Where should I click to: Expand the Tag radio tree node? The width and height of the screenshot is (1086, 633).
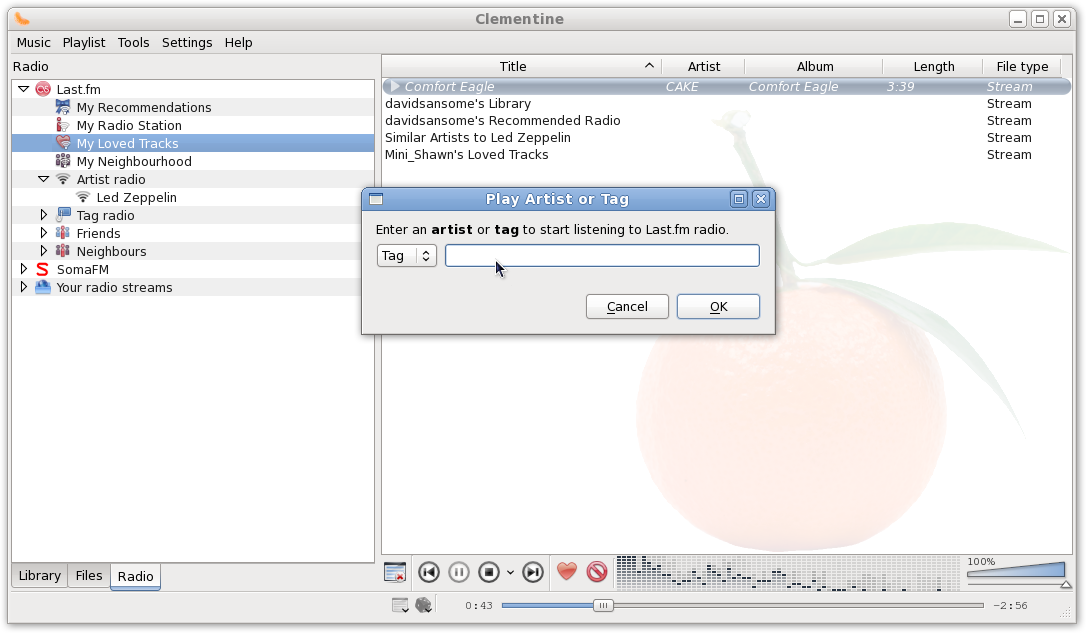(44, 215)
